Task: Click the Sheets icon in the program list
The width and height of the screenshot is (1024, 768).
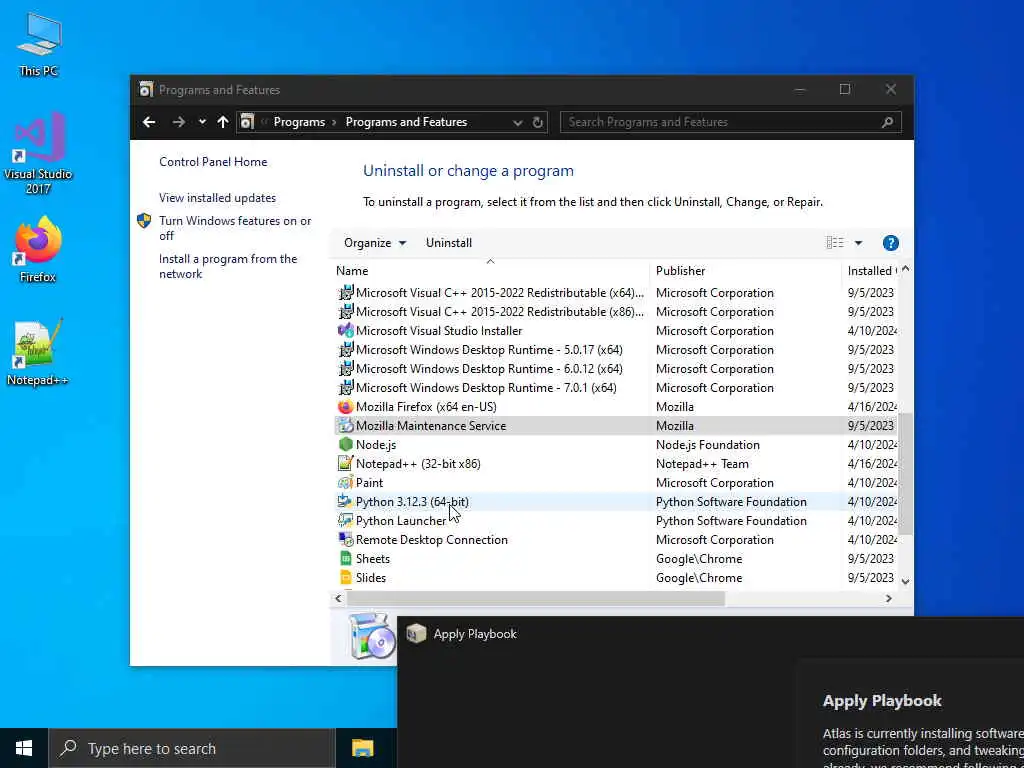Action: pos(345,558)
